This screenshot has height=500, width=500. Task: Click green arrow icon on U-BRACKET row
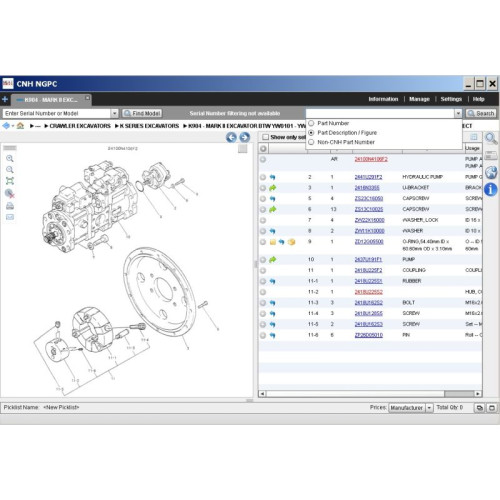[x=273, y=188]
